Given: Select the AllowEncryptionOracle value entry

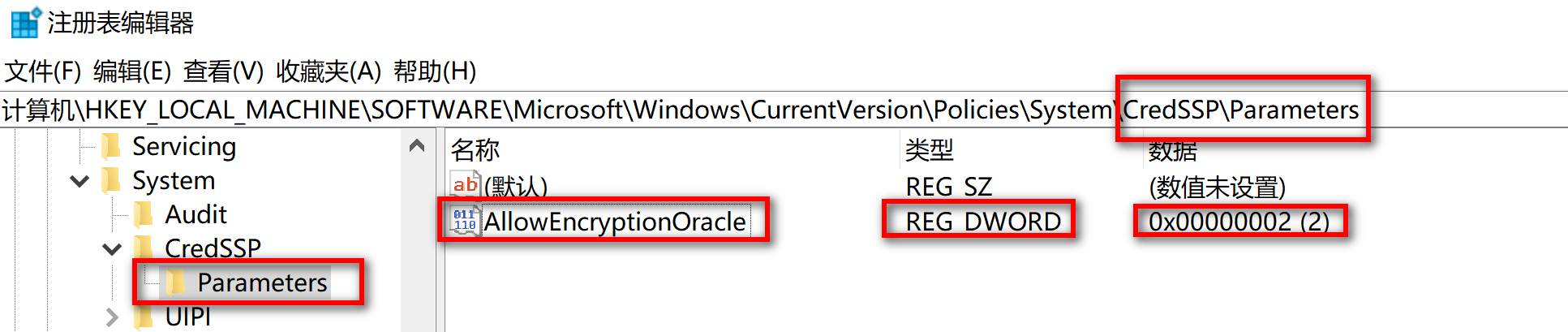Looking at the screenshot, I should pos(615,222).
